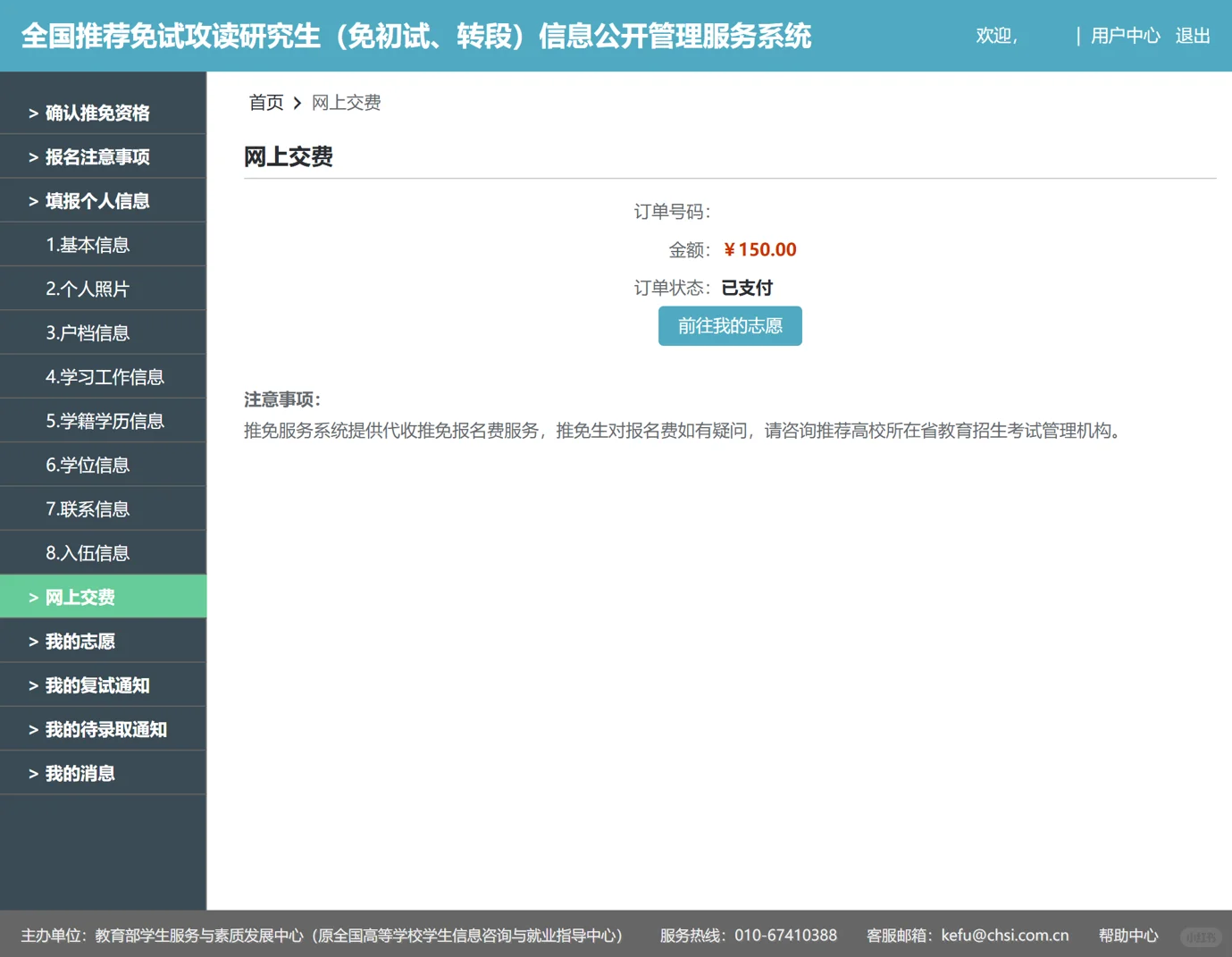1232x957 pixels.
Task: 查看我的复试通知
Action: coord(98,684)
